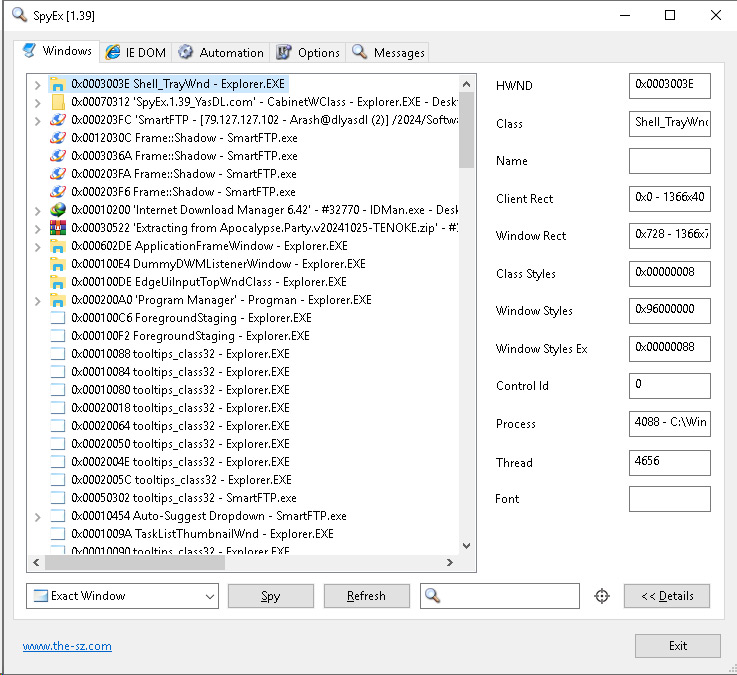
Task: Click the window icon of the 0x0002005C tooltips row
Action: [57, 479]
